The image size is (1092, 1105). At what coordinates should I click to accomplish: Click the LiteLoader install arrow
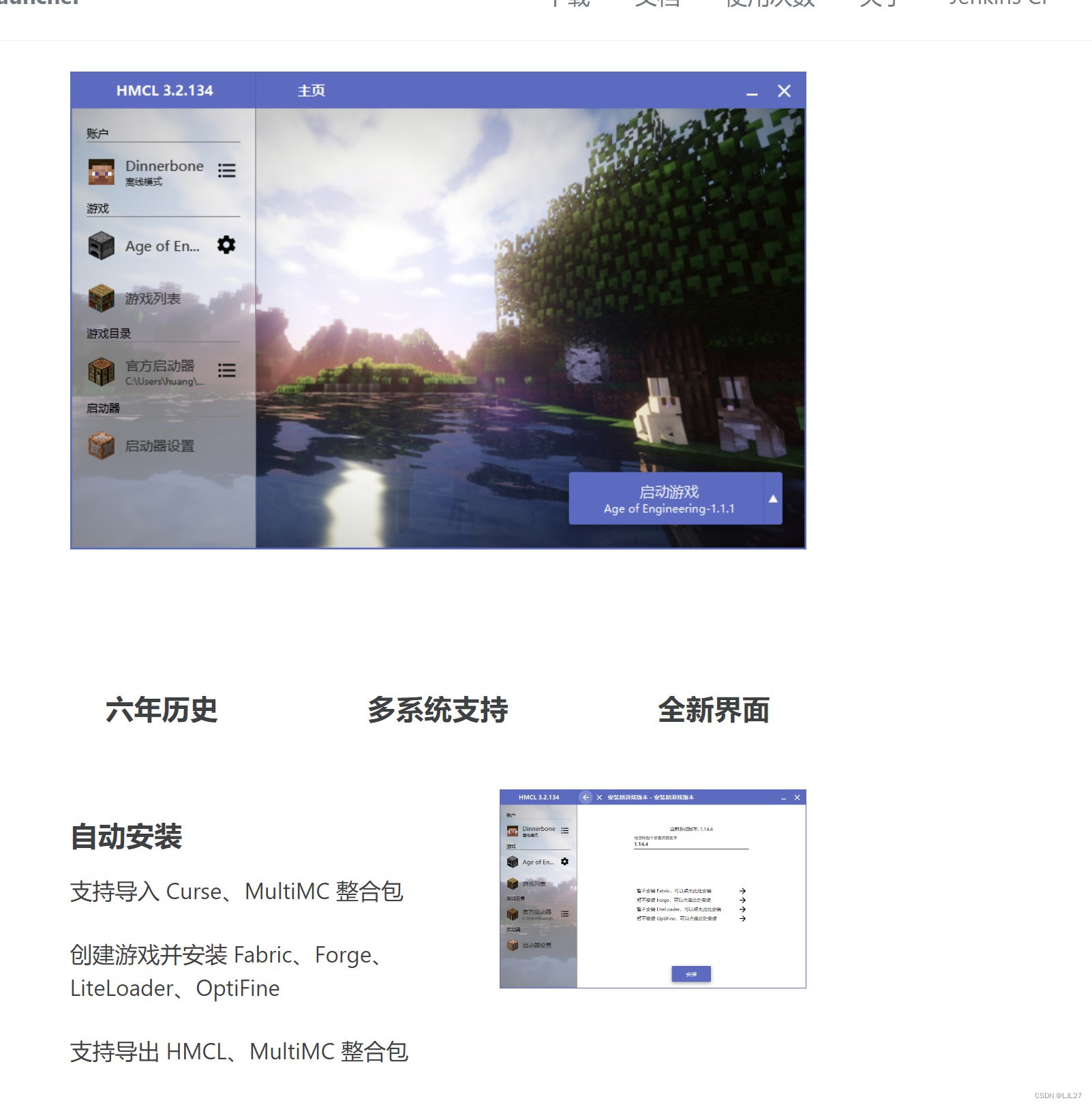pos(742,909)
